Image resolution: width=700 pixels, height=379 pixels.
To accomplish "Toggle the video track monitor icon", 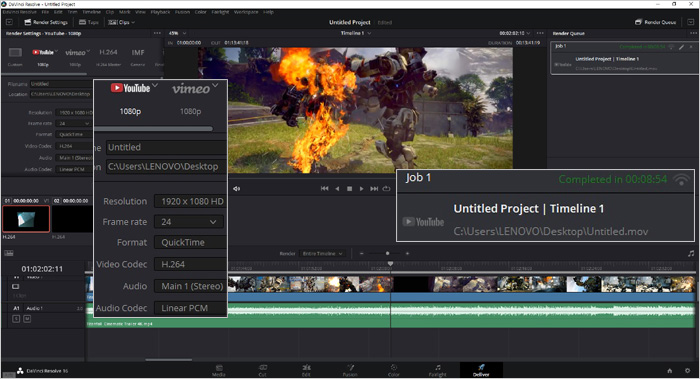I will coord(16,287).
